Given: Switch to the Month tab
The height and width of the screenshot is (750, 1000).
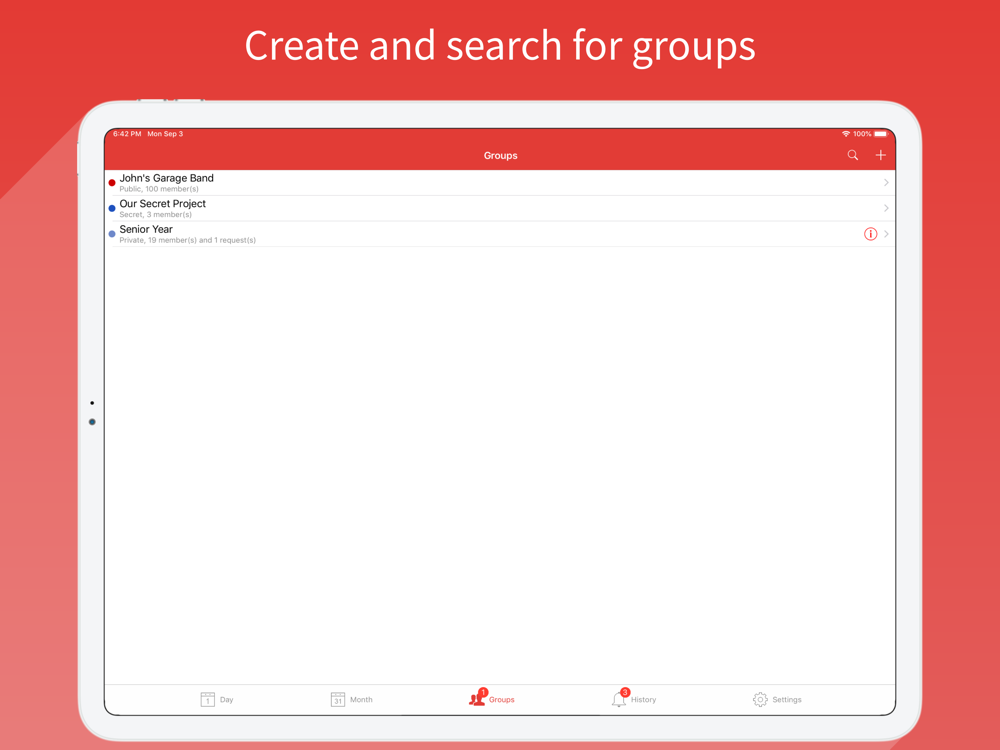Looking at the screenshot, I should [351, 700].
